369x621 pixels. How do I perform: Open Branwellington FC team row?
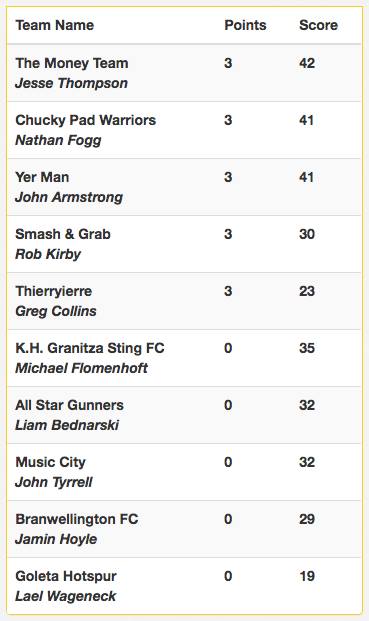pyautogui.click(x=184, y=529)
